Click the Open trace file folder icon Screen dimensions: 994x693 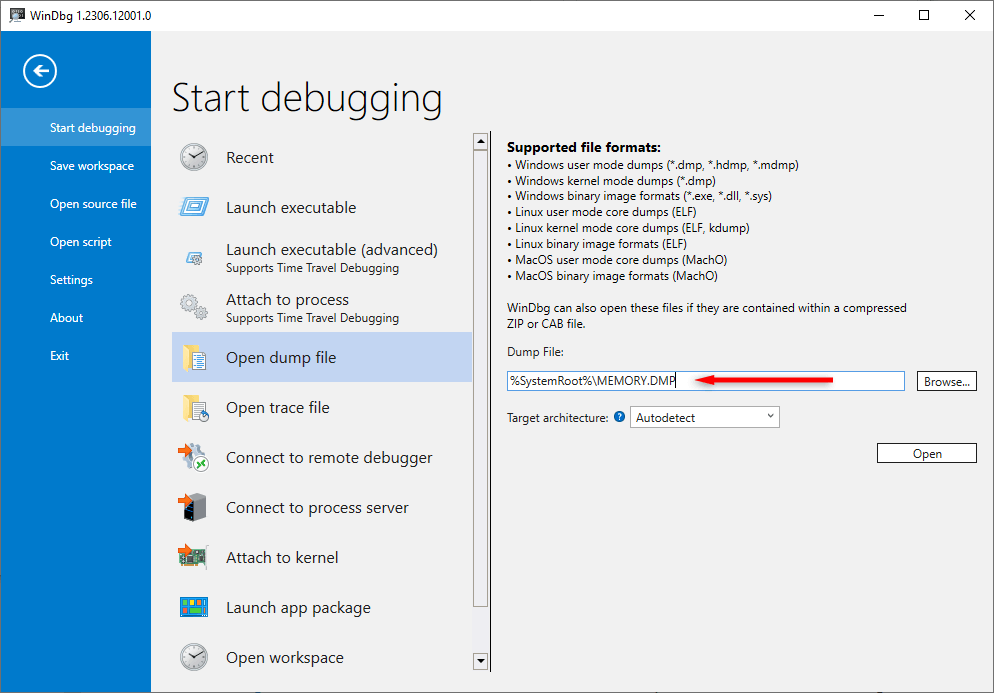pos(195,408)
